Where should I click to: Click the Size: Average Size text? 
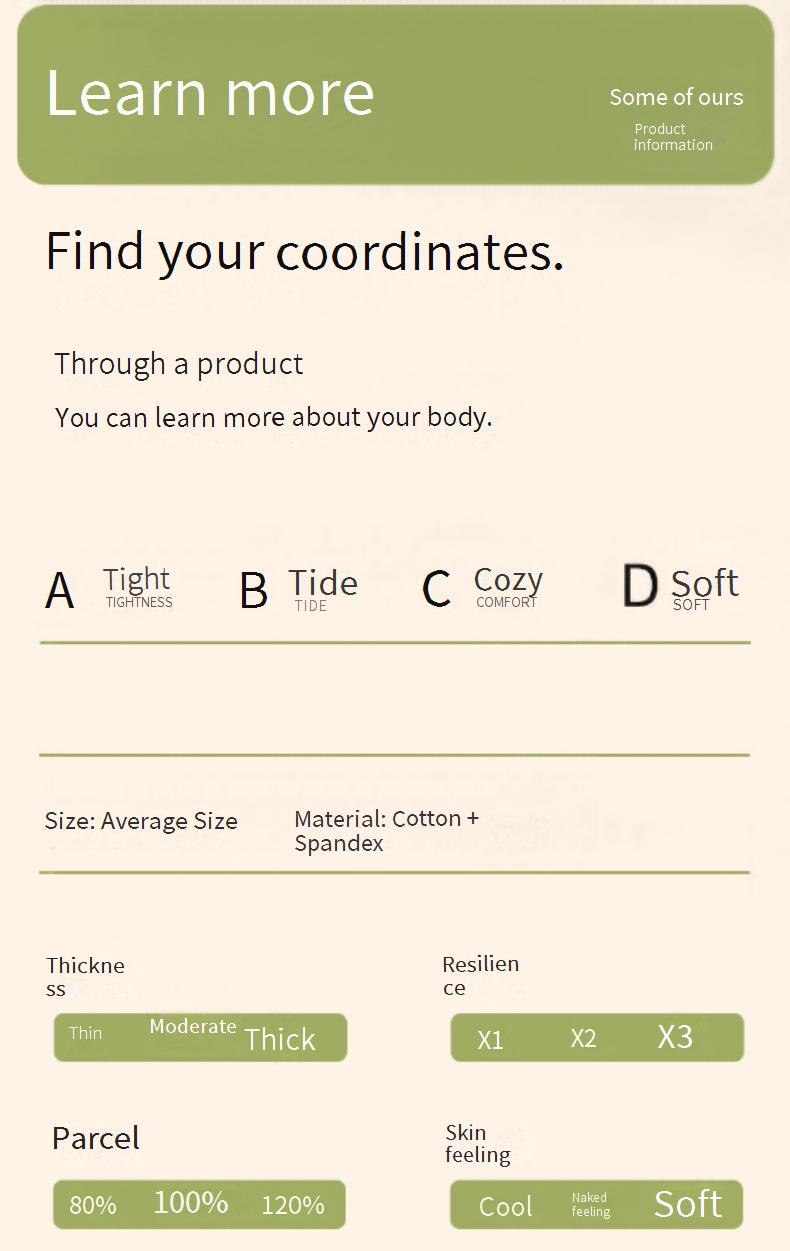click(x=141, y=821)
